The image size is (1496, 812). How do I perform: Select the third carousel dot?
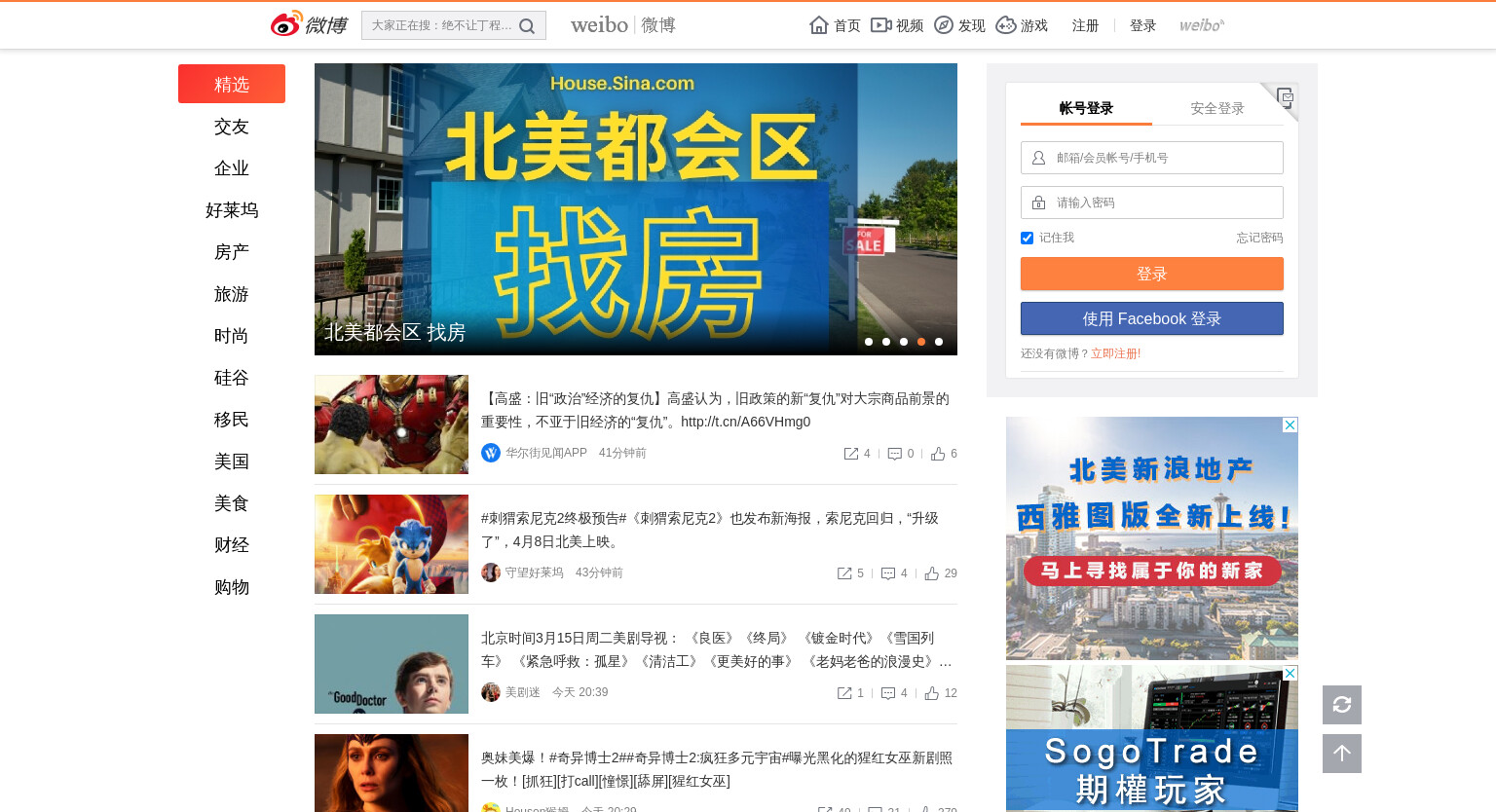pos(904,342)
